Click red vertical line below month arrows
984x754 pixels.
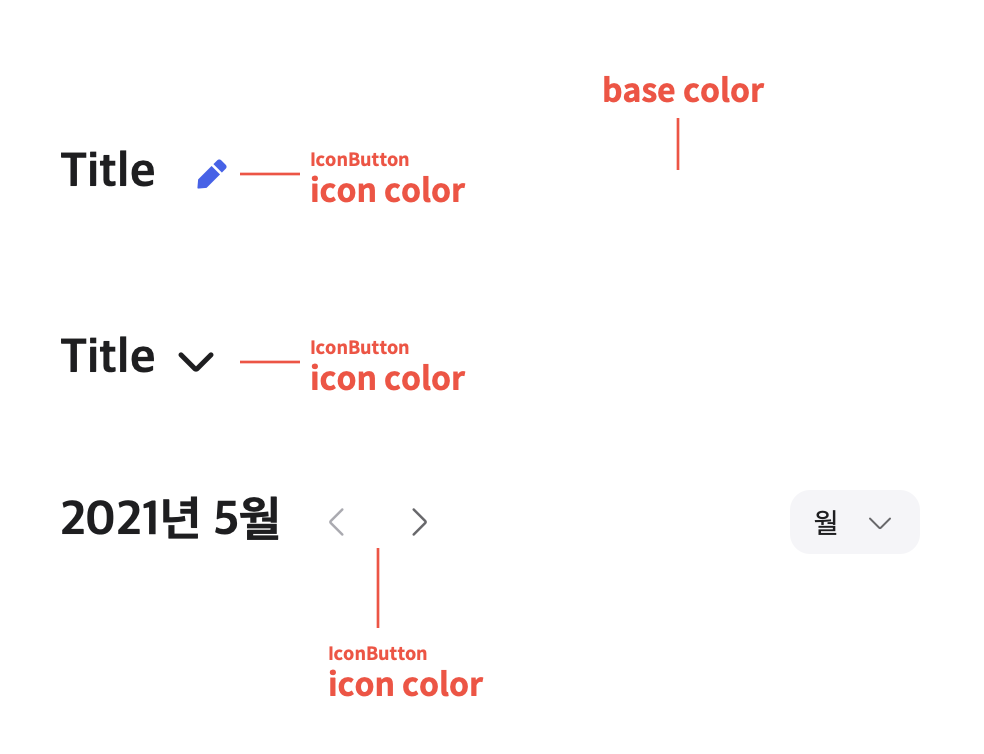click(378, 588)
